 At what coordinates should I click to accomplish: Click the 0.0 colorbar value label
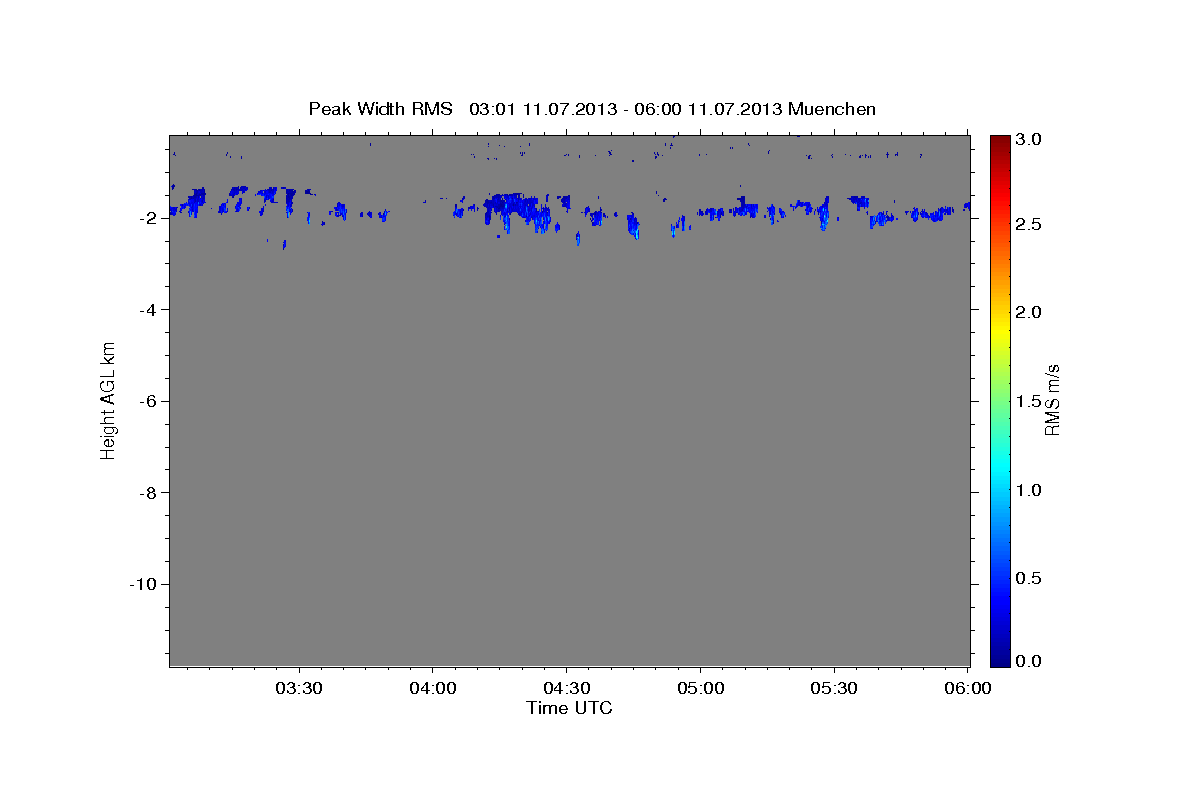coord(1030,661)
